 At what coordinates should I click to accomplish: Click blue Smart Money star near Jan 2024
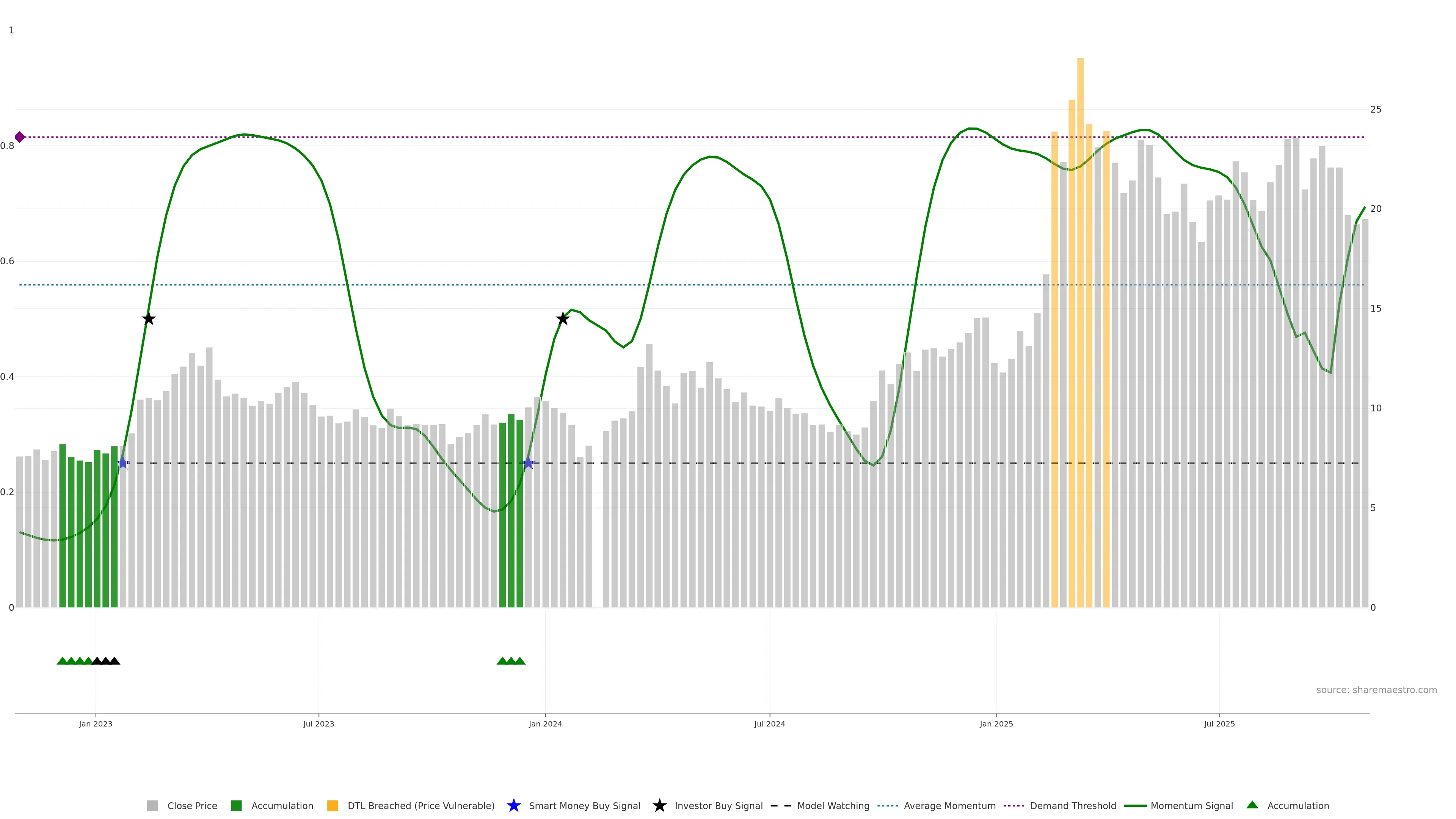pos(528,463)
